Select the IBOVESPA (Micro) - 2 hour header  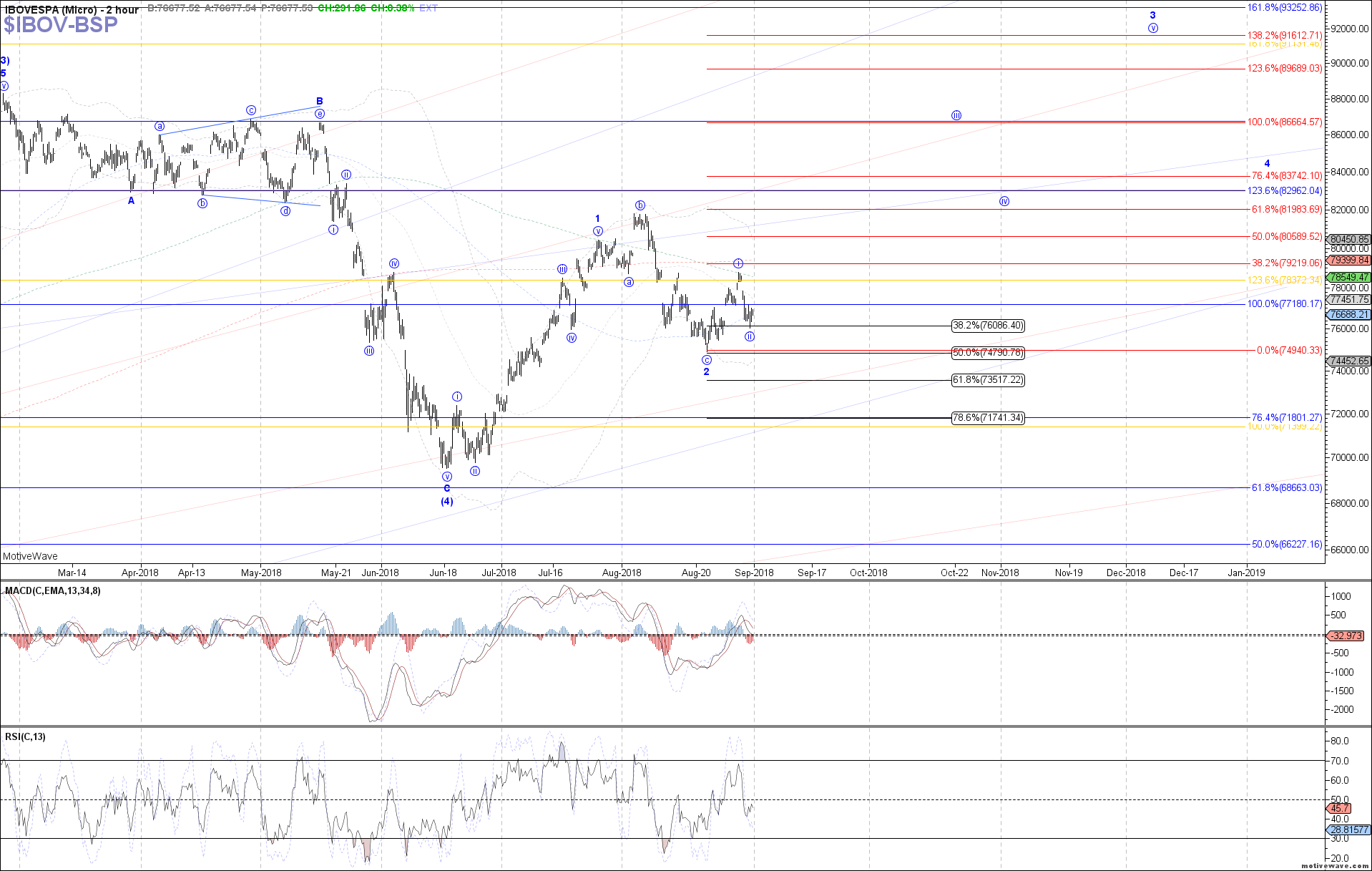pyautogui.click(x=72, y=9)
